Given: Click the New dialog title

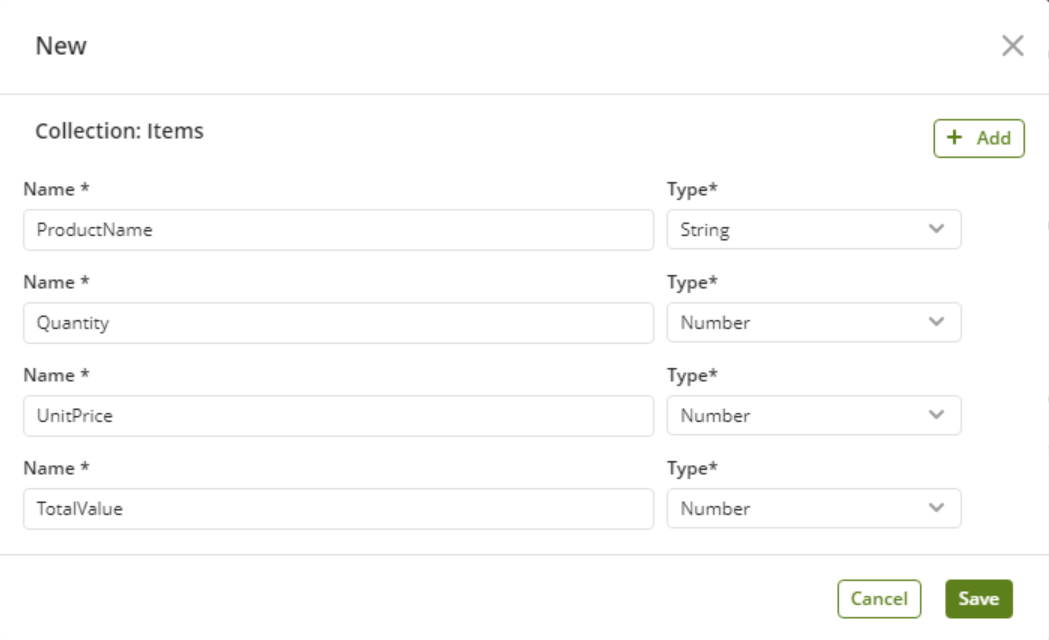Looking at the screenshot, I should click(x=61, y=46).
